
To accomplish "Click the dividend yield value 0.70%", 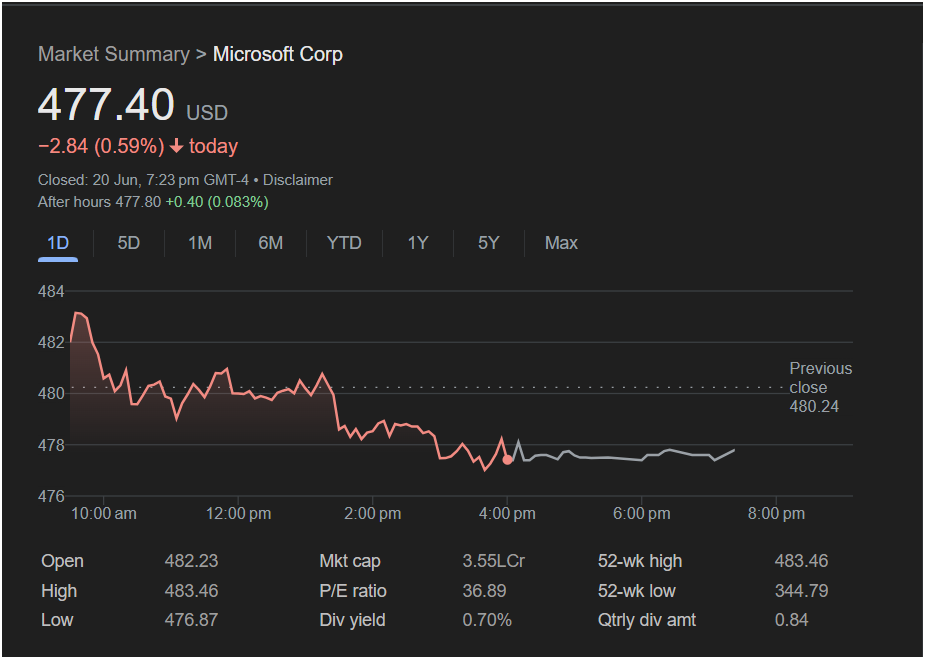I will (x=487, y=620).
